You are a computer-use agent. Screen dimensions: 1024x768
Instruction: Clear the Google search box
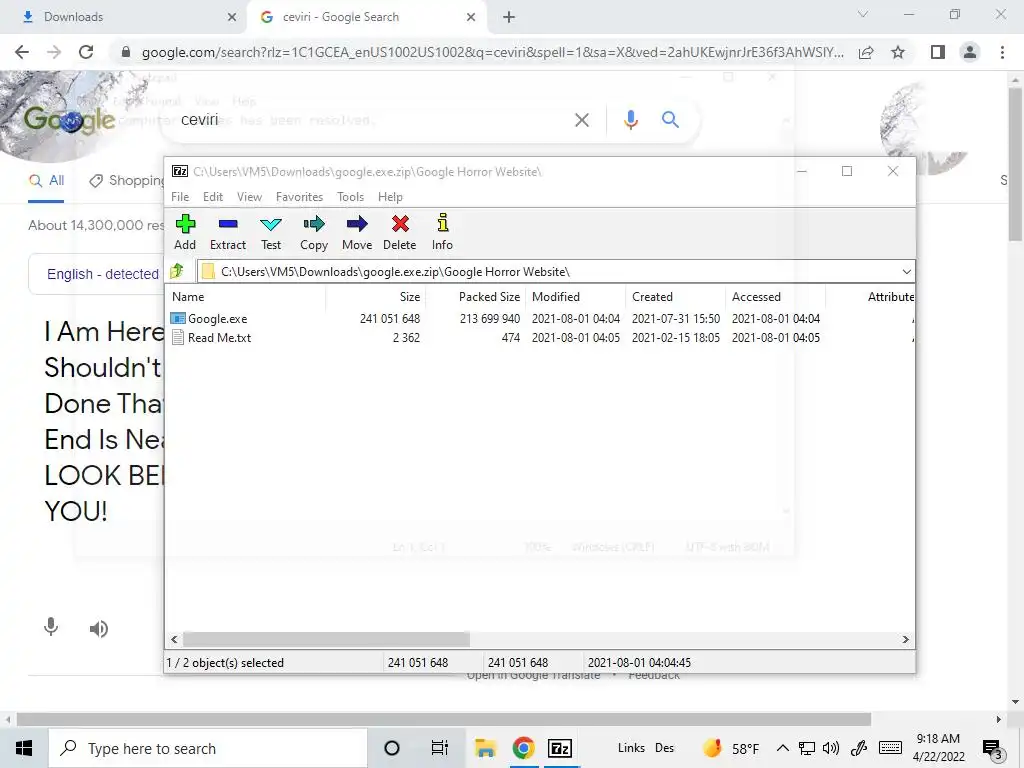point(582,120)
